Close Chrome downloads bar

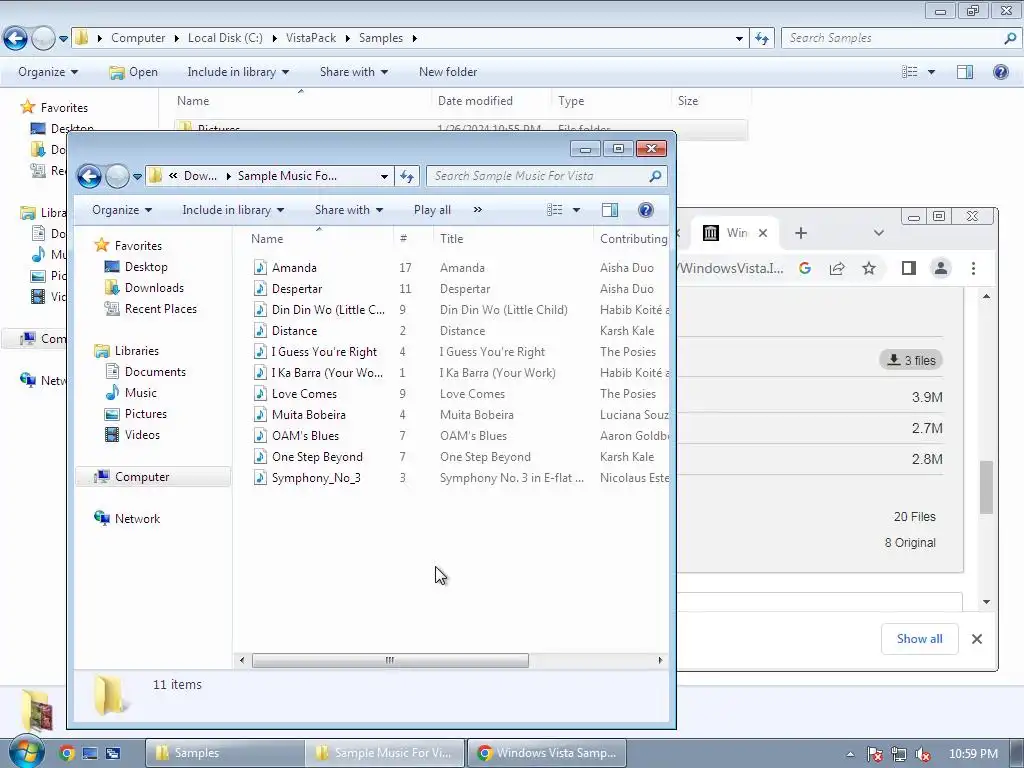click(976, 639)
